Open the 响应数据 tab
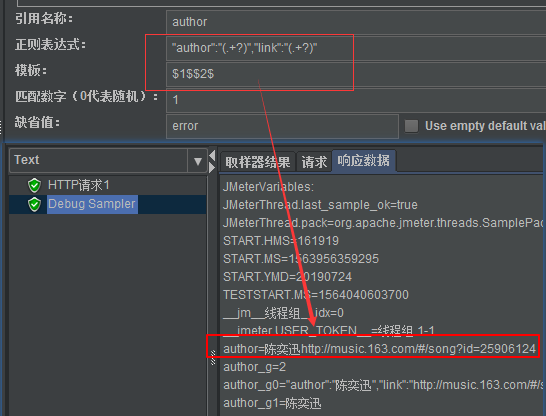The height and width of the screenshot is (416, 546). 364,161
